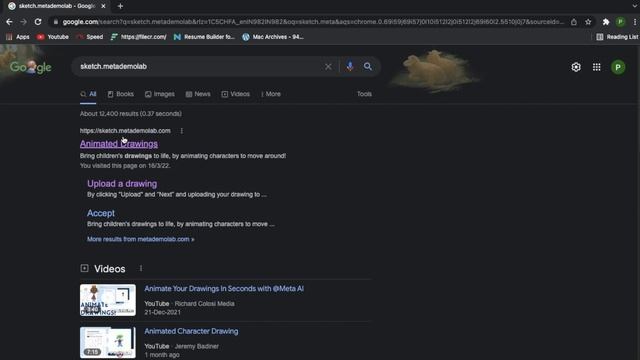Open the Google apps grid

[x=597, y=67]
